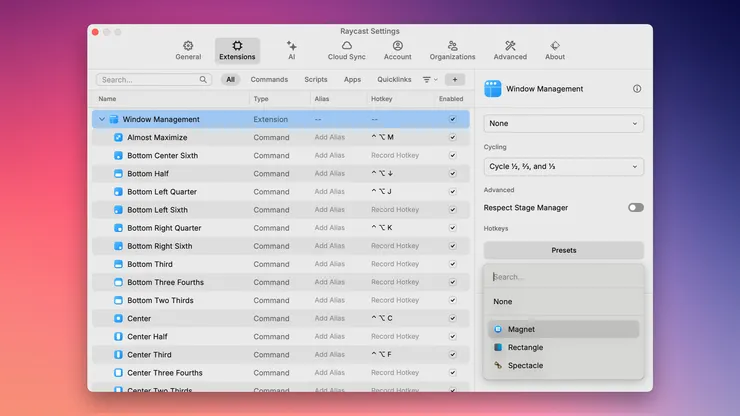Image resolution: width=740 pixels, height=416 pixels.
Task: Add alias for Center Half
Action: coord(329,337)
